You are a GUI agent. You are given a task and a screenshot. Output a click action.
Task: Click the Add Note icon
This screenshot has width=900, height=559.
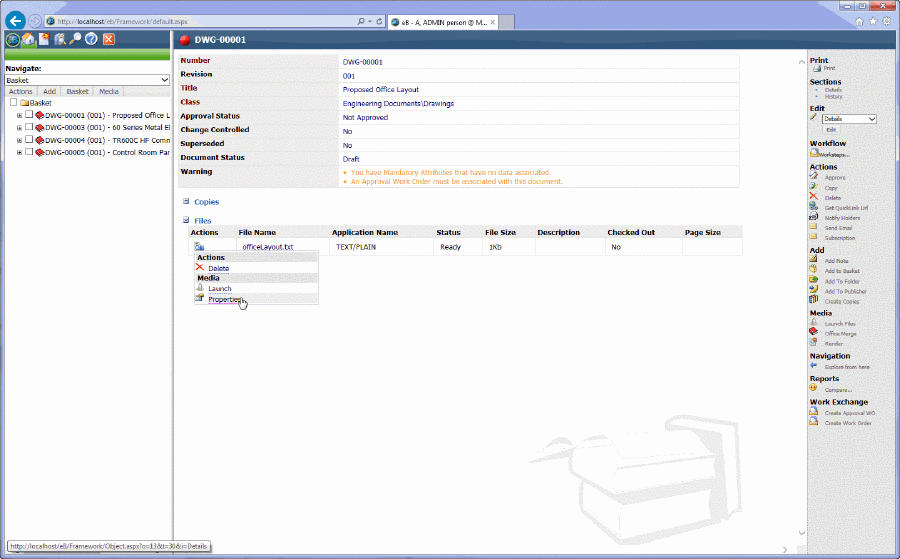point(813,259)
